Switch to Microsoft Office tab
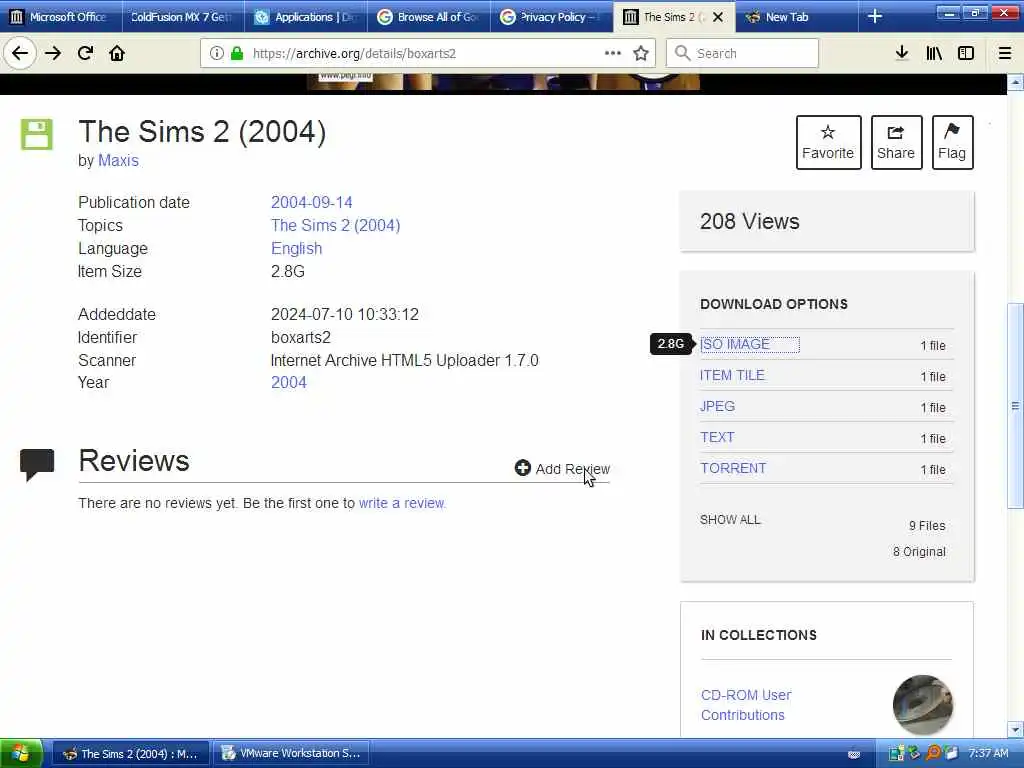Viewport: 1024px width, 768px height. point(60,16)
